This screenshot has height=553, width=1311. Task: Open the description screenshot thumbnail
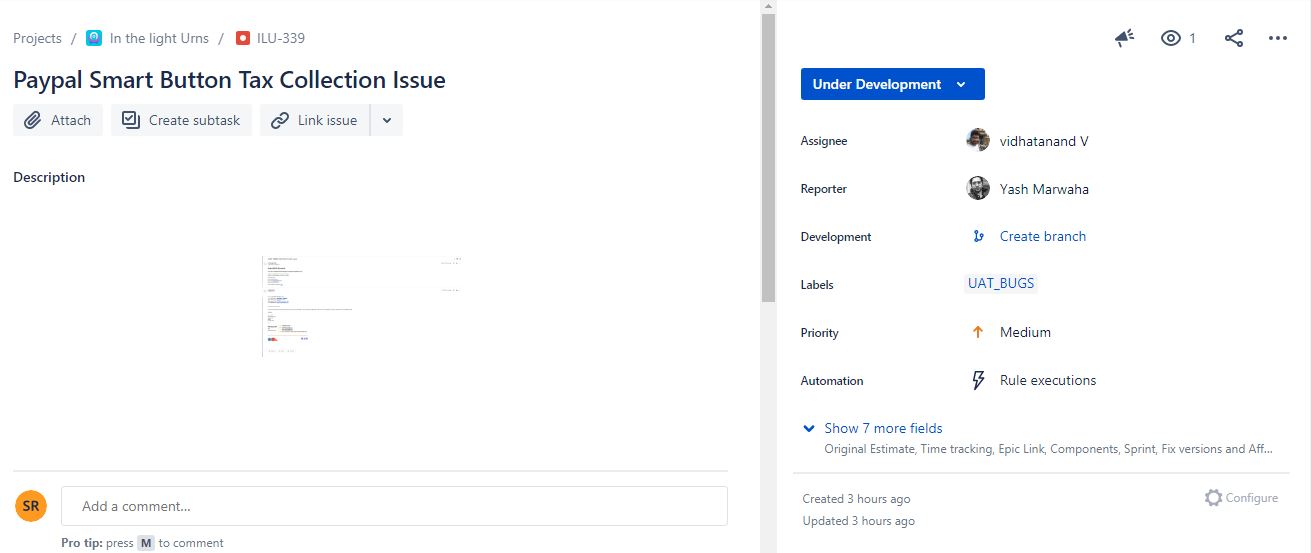(364, 306)
